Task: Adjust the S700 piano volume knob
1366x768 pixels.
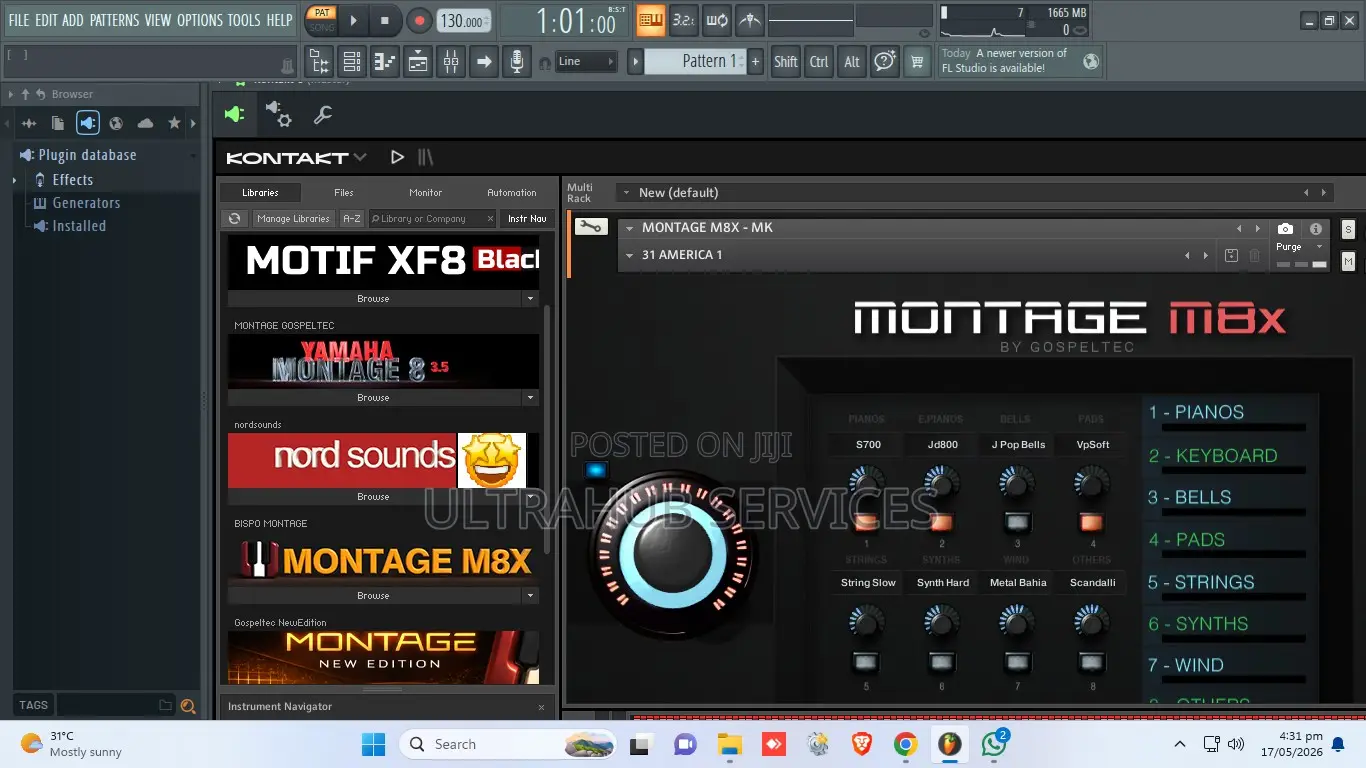Action: [x=866, y=484]
